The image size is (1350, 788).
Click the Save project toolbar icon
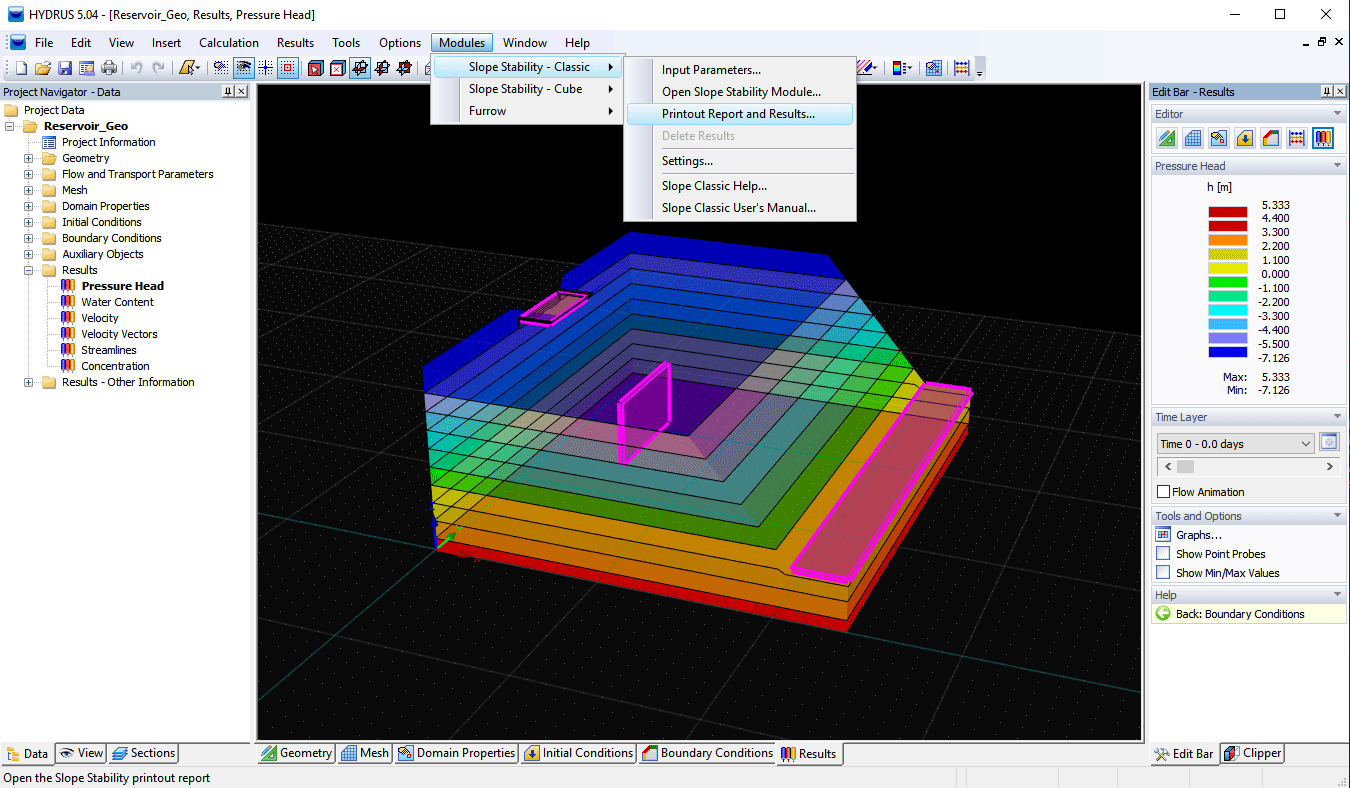coord(65,68)
